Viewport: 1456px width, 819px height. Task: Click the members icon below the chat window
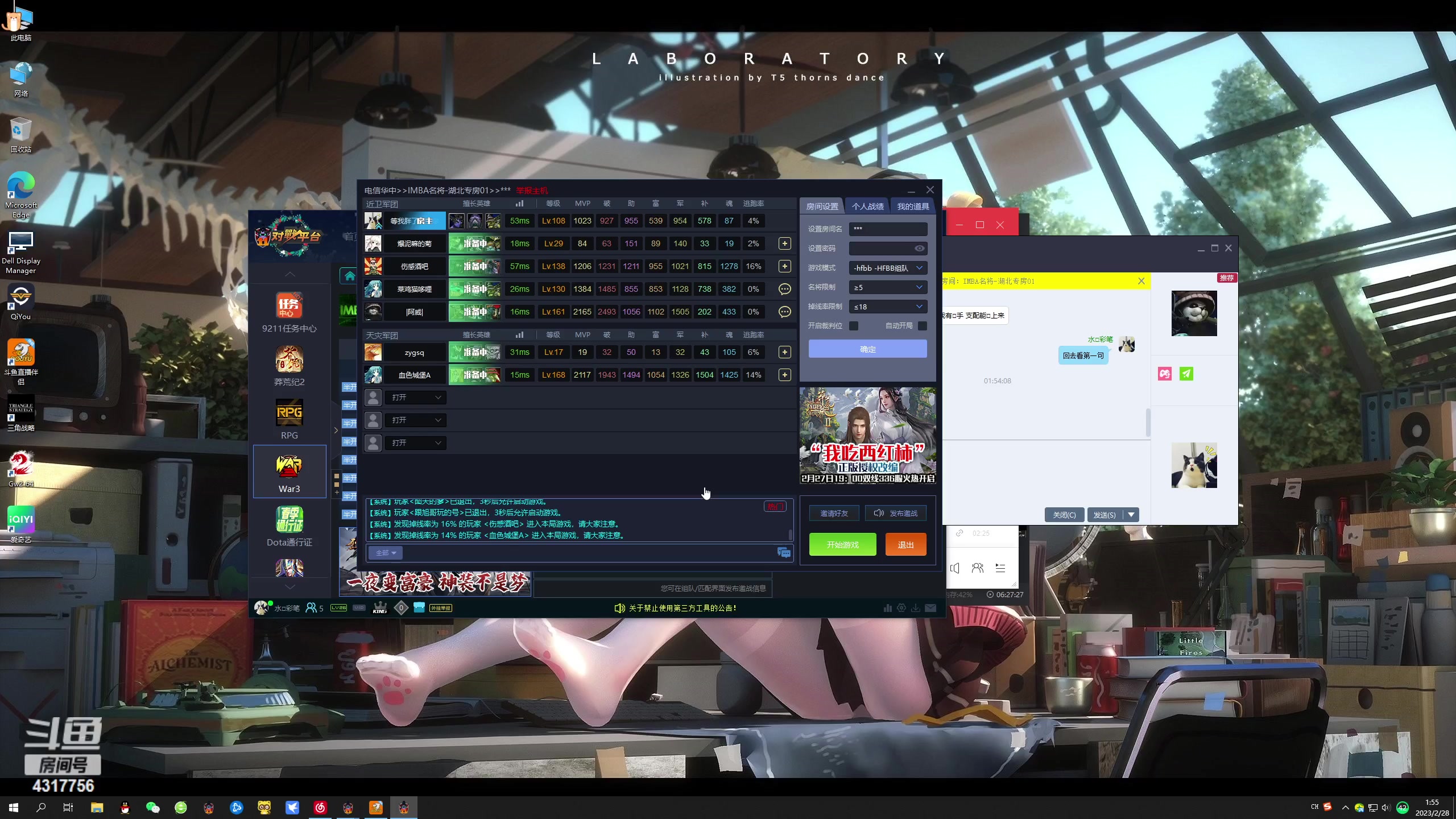978,568
